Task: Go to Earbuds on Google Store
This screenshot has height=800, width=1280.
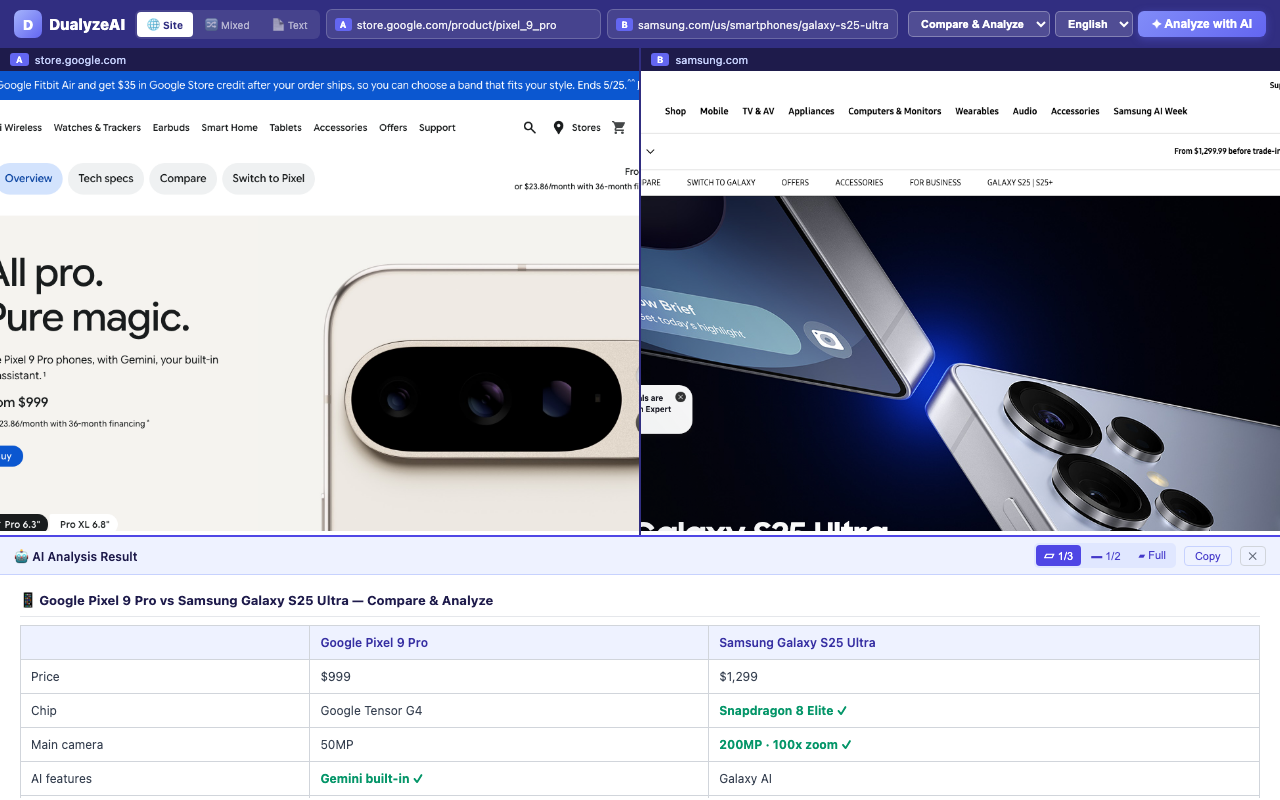Action: coord(171,128)
